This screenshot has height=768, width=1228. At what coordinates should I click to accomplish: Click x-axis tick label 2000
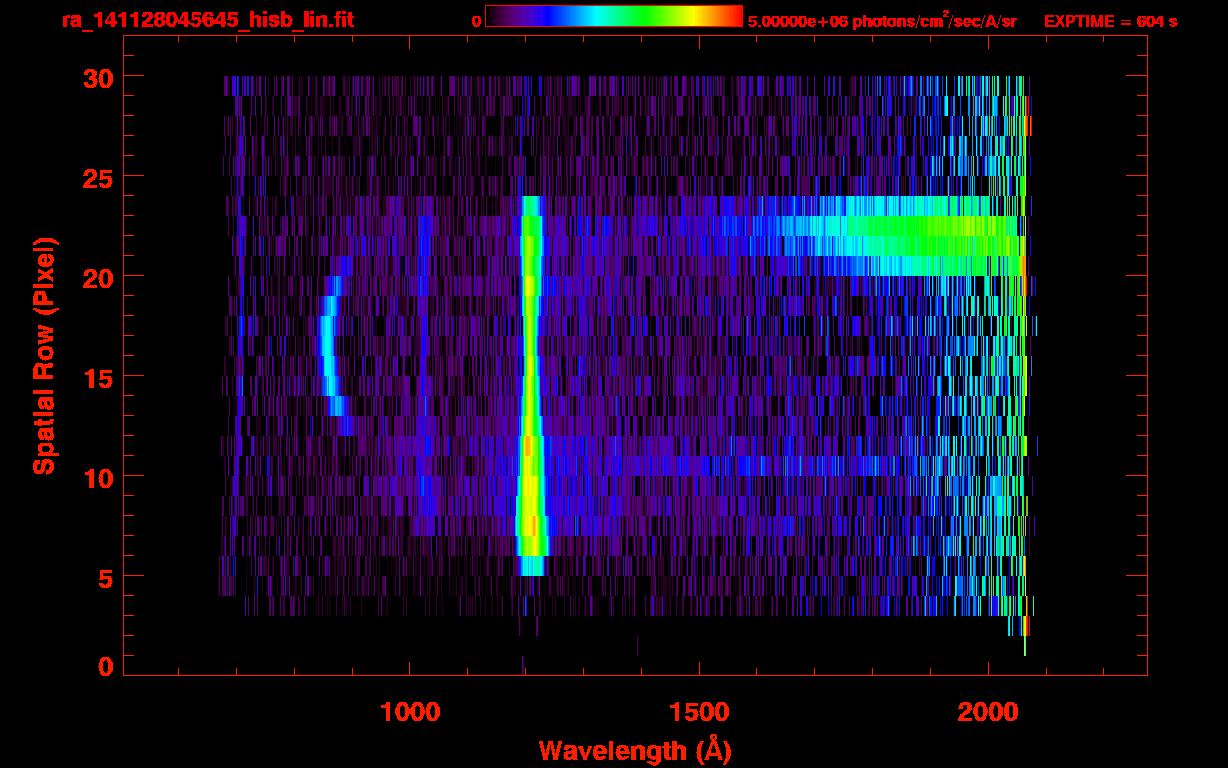pyautogui.click(x=988, y=713)
